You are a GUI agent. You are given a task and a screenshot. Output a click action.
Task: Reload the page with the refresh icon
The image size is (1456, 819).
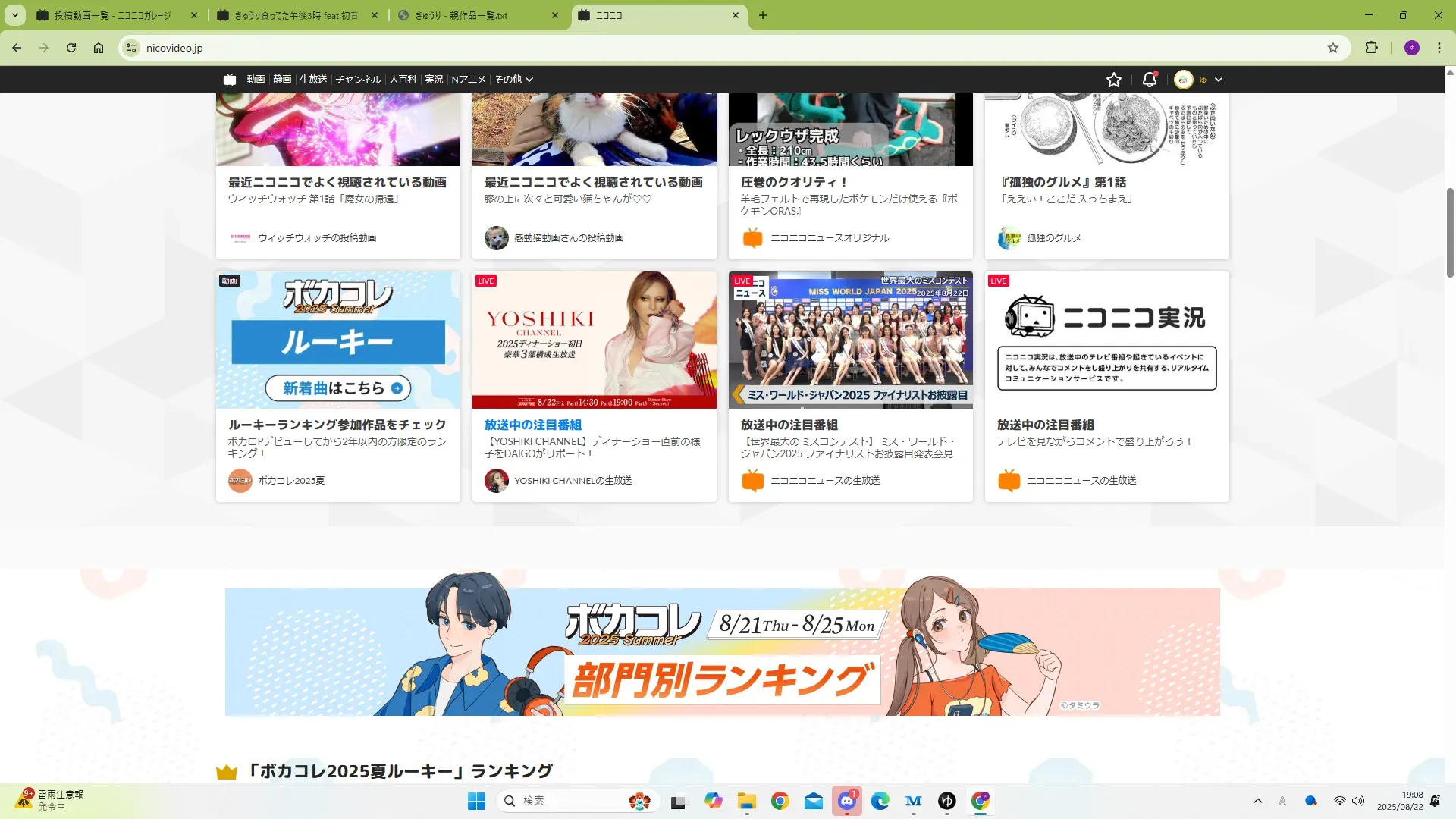point(71,48)
